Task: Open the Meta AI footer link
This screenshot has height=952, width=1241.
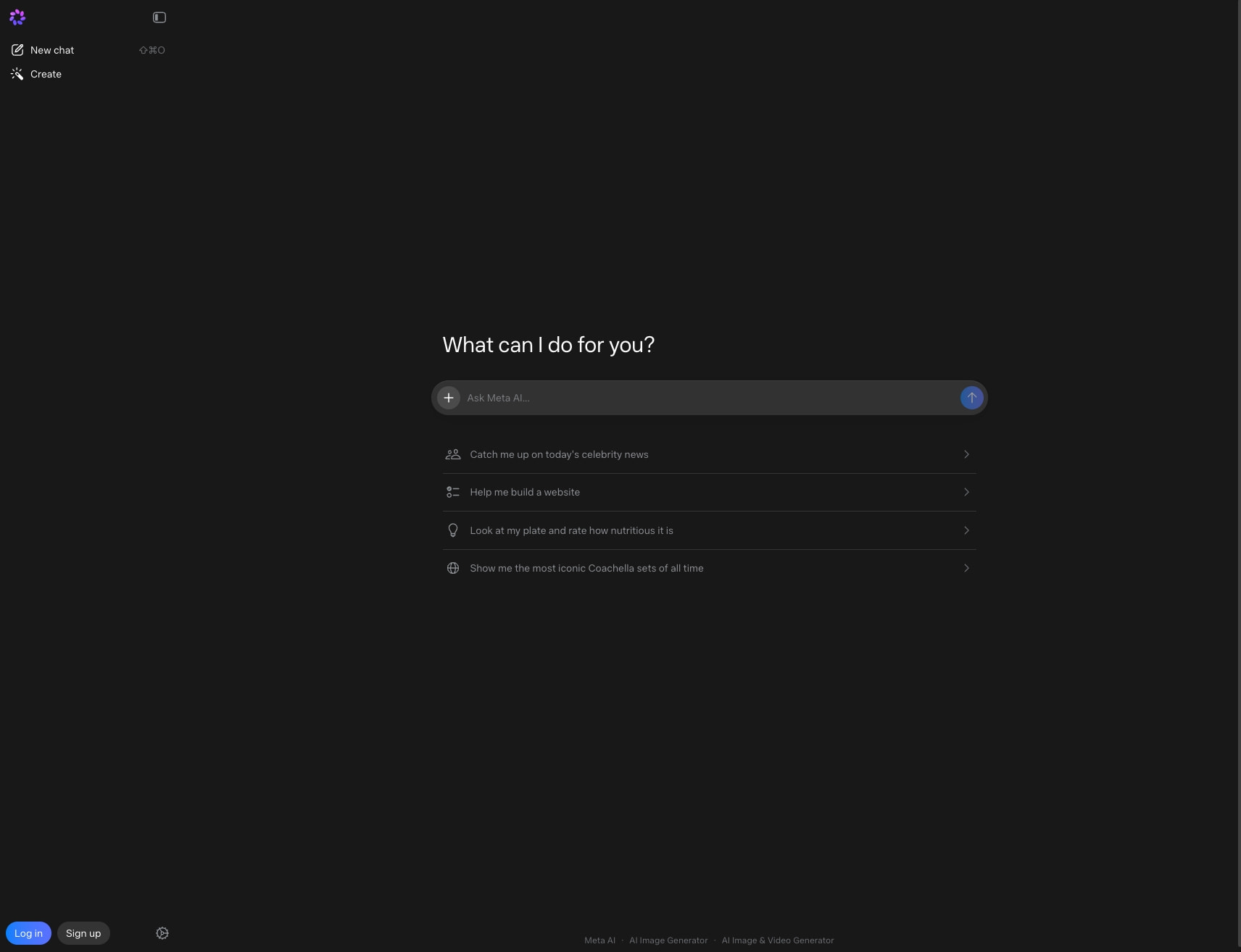Action: [x=599, y=940]
